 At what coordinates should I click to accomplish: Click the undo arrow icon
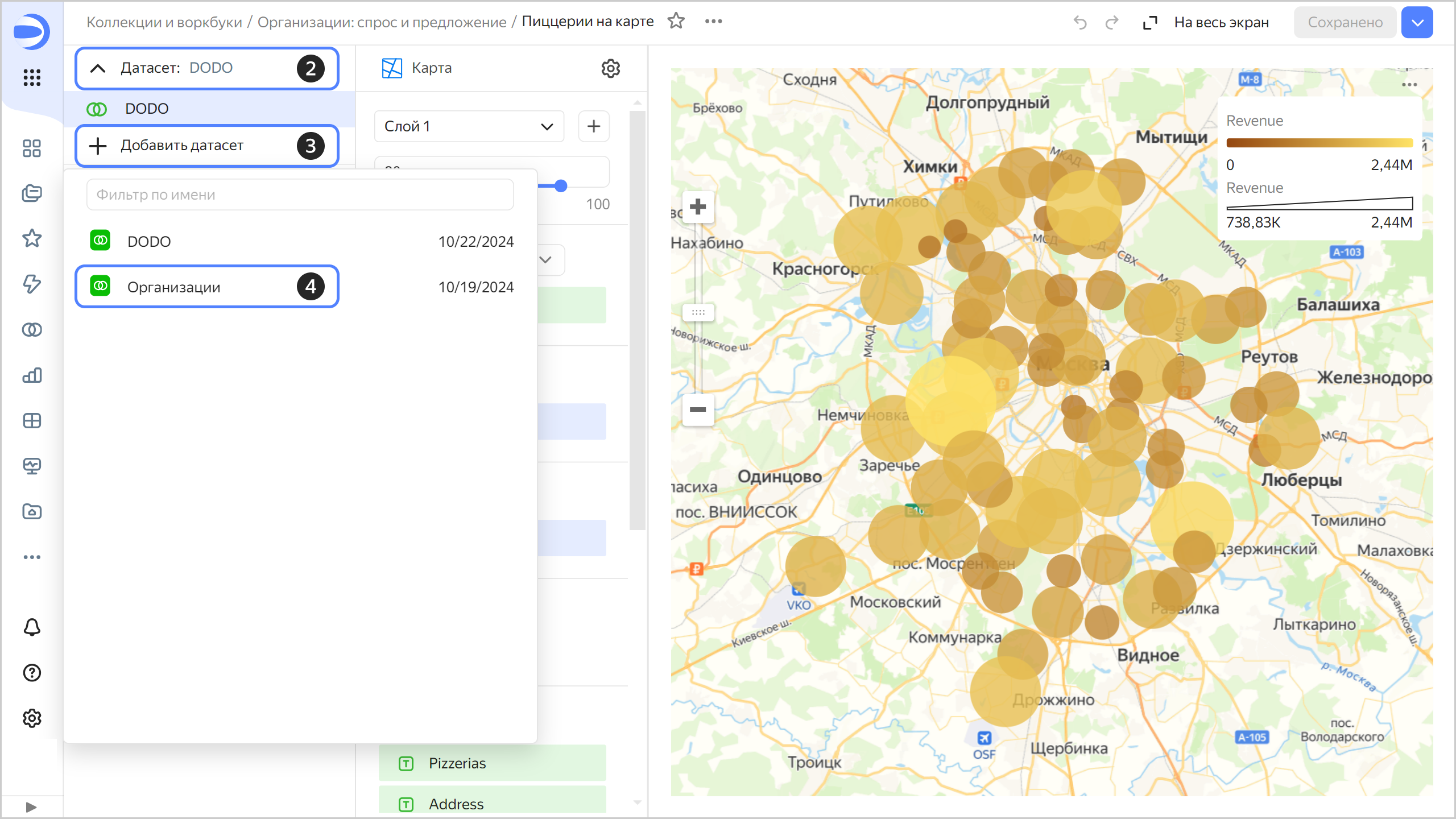click(x=1079, y=22)
